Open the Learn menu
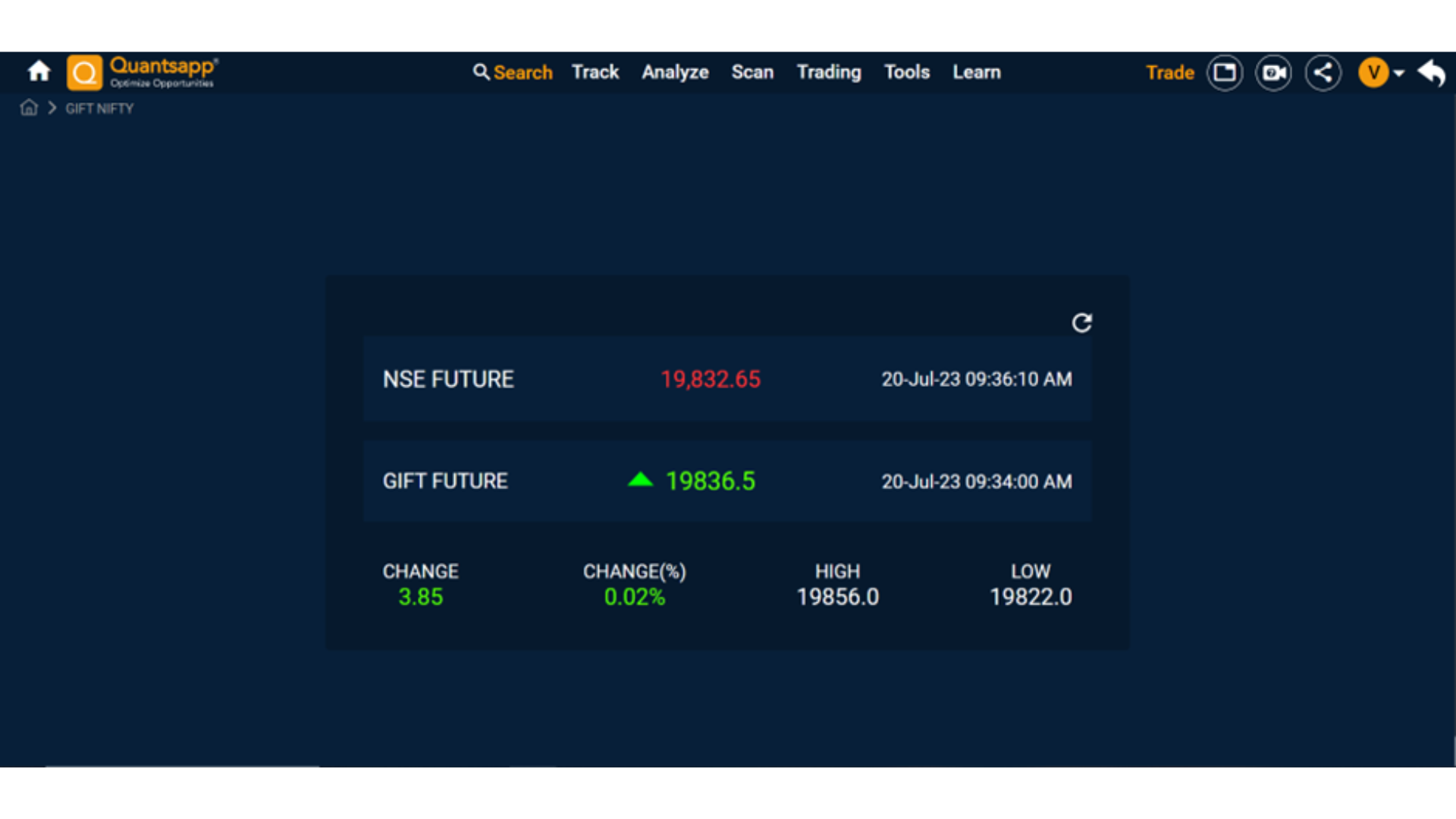 [977, 72]
